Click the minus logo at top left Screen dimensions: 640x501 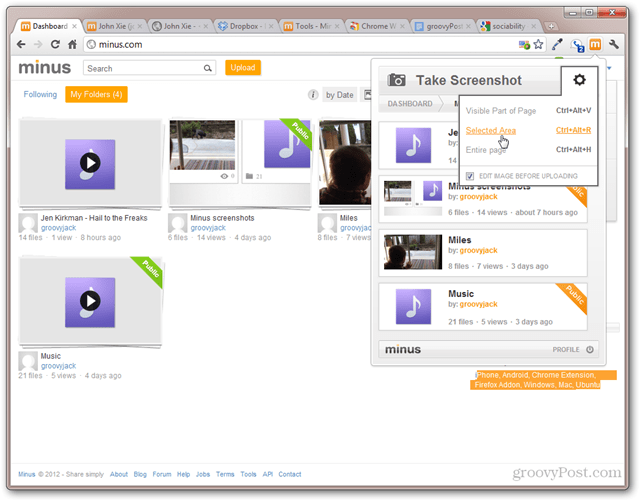(44, 67)
